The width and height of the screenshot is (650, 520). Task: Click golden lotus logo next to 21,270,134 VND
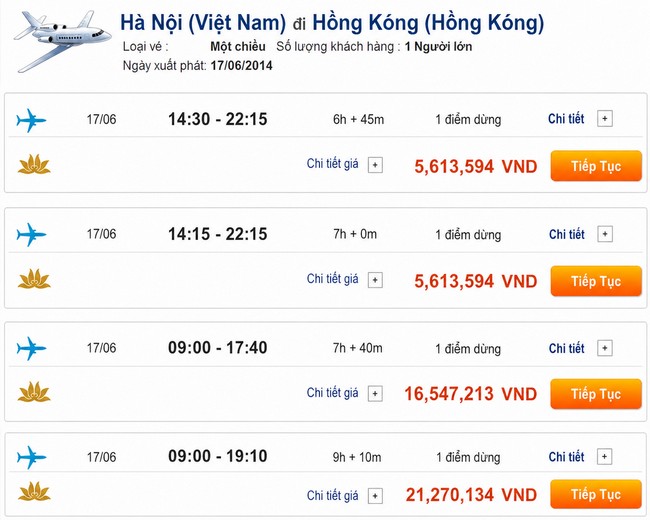pos(34,491)
